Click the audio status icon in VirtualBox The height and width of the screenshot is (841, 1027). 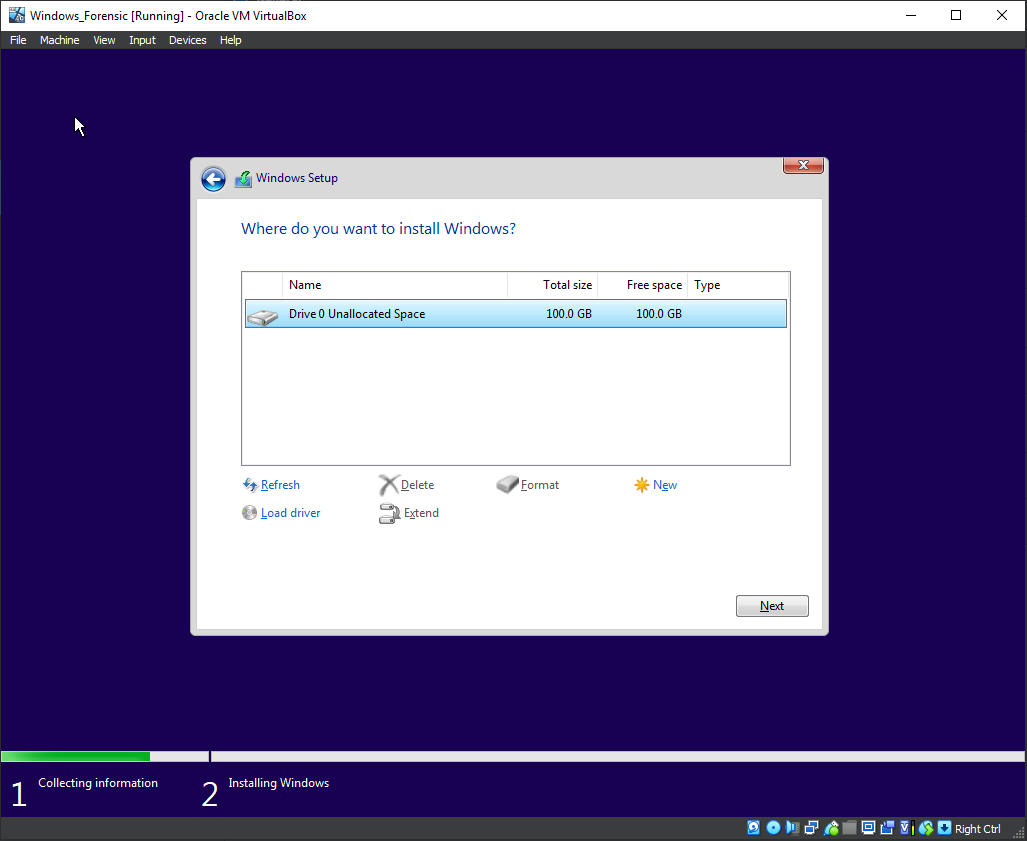792,828
